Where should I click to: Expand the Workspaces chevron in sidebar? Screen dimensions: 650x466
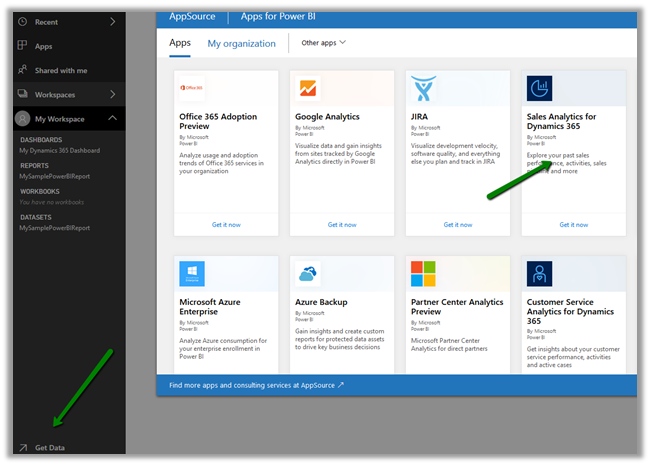[x=112, y=94]
